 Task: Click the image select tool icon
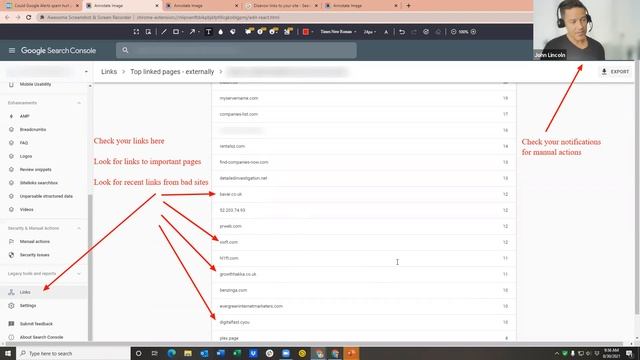(x=148, y=32)
